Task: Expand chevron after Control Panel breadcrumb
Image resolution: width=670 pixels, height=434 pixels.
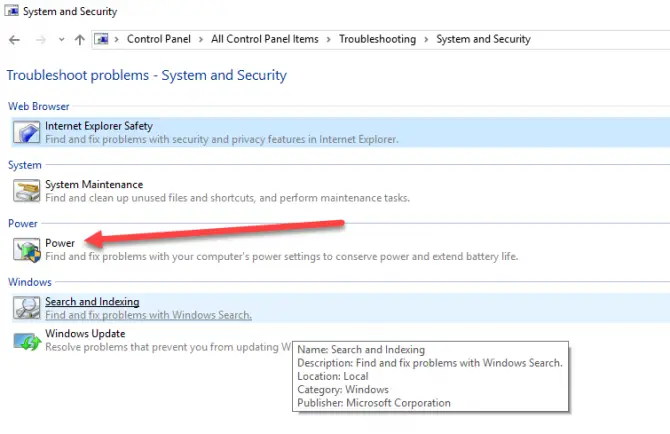Action: pos(200,40)
